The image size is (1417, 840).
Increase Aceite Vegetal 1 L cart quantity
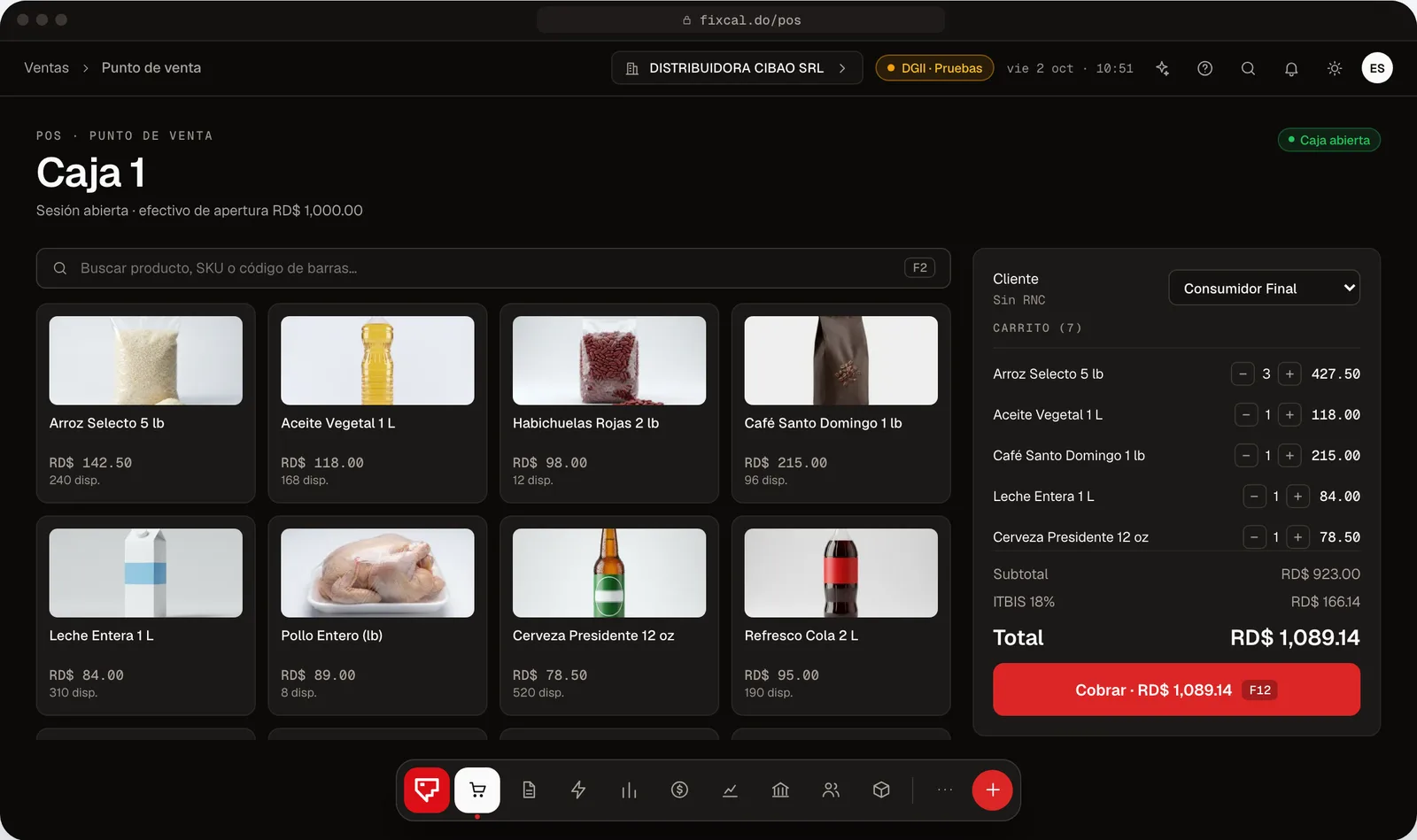[x=1289, y=415]
